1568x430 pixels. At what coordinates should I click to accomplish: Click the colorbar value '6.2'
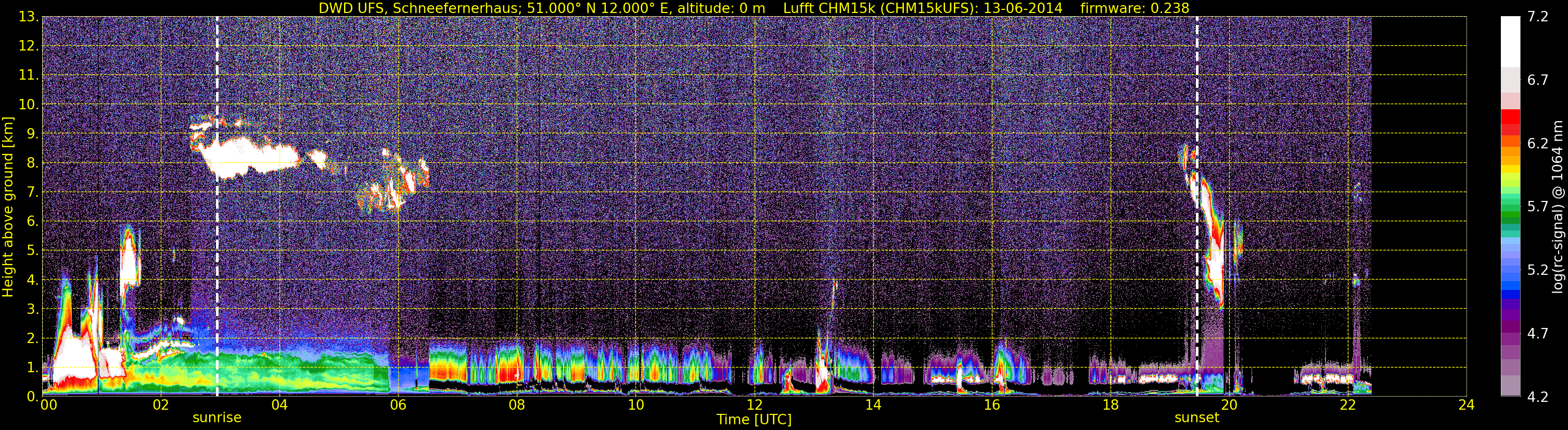(1538, 144)
